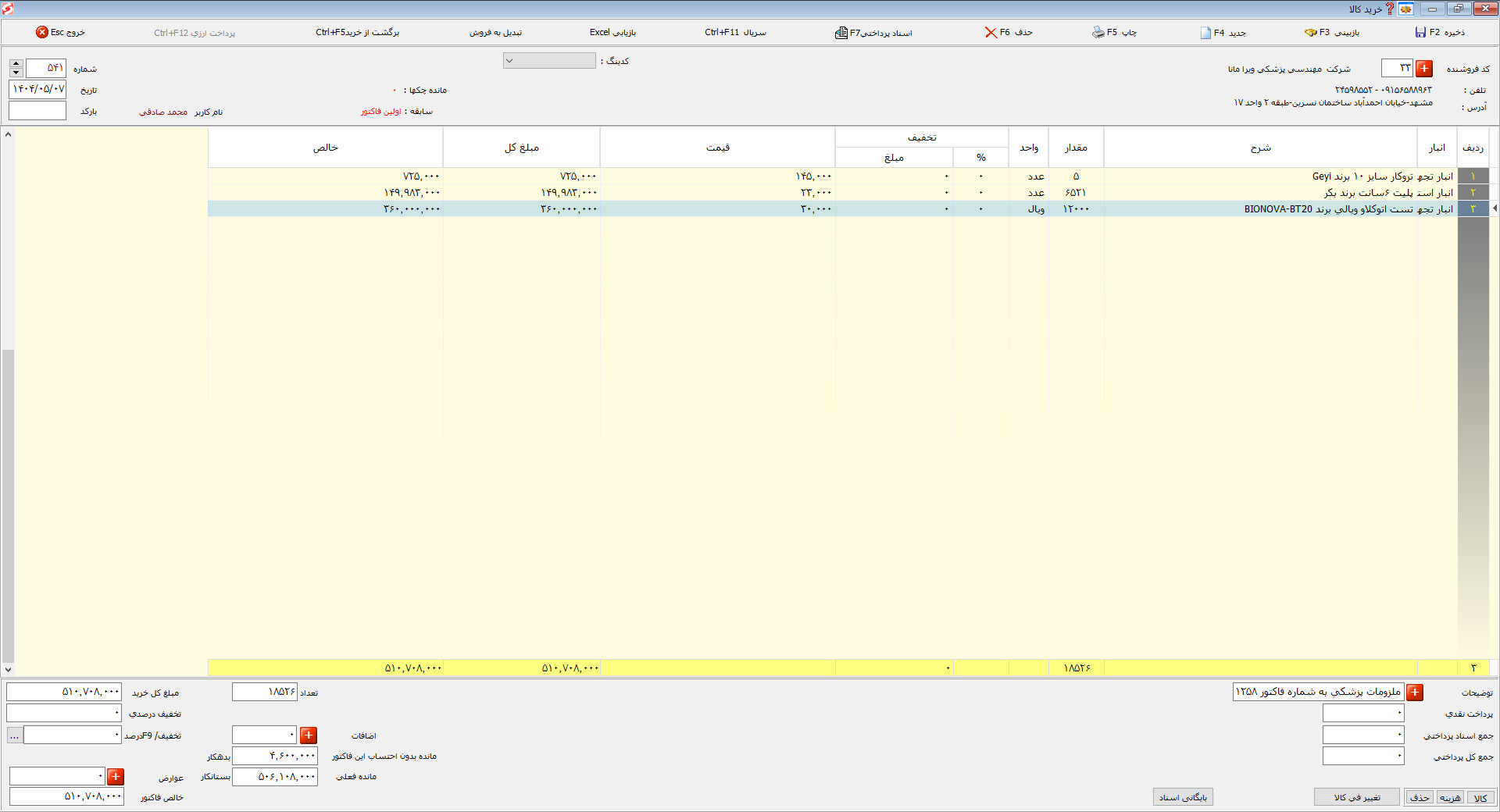Click the شرح column header
Viewport: 1500px width, 812px height.
click(1260, 148)
